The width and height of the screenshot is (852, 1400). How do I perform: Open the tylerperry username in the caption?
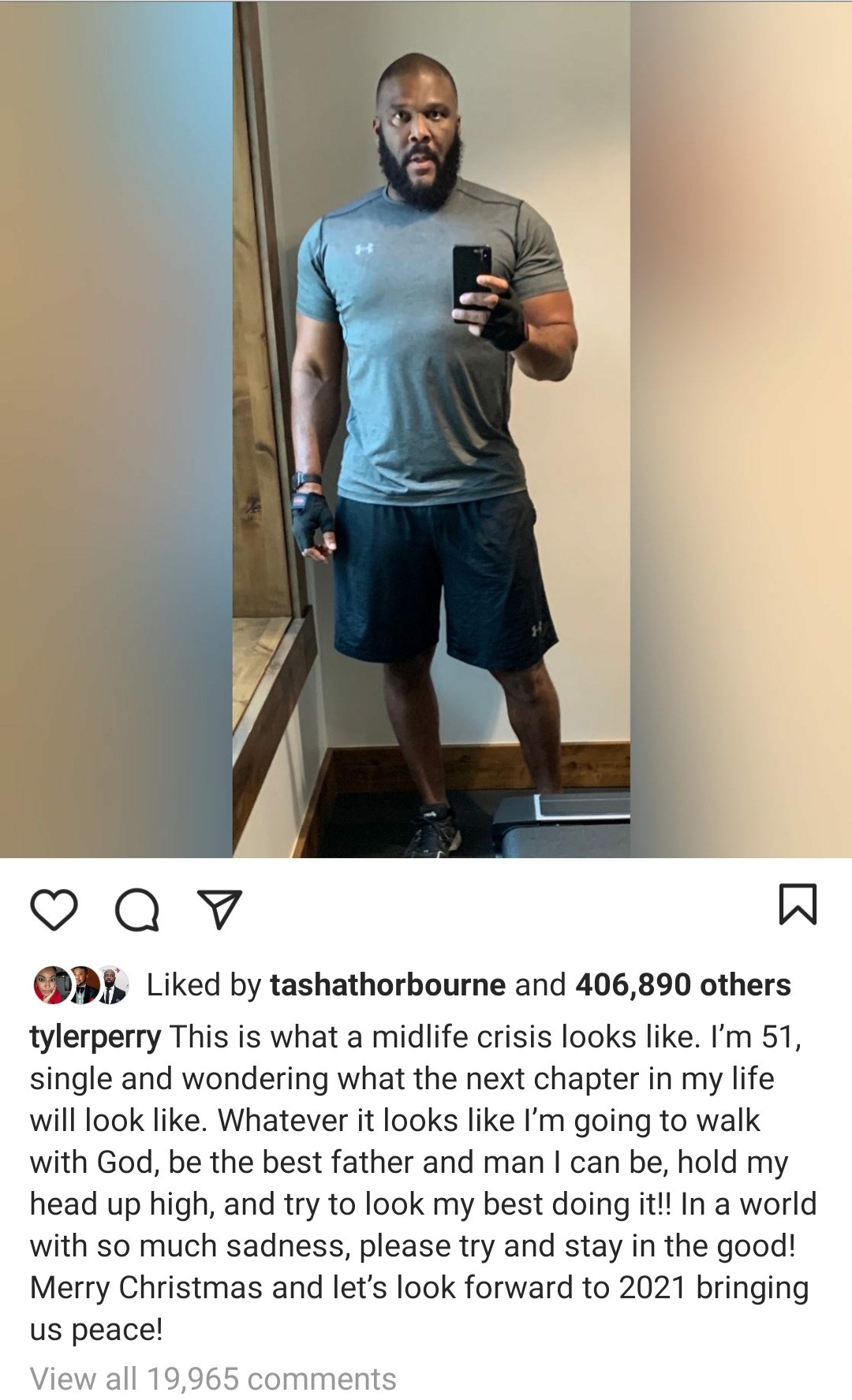click(x=95, y=1037)
